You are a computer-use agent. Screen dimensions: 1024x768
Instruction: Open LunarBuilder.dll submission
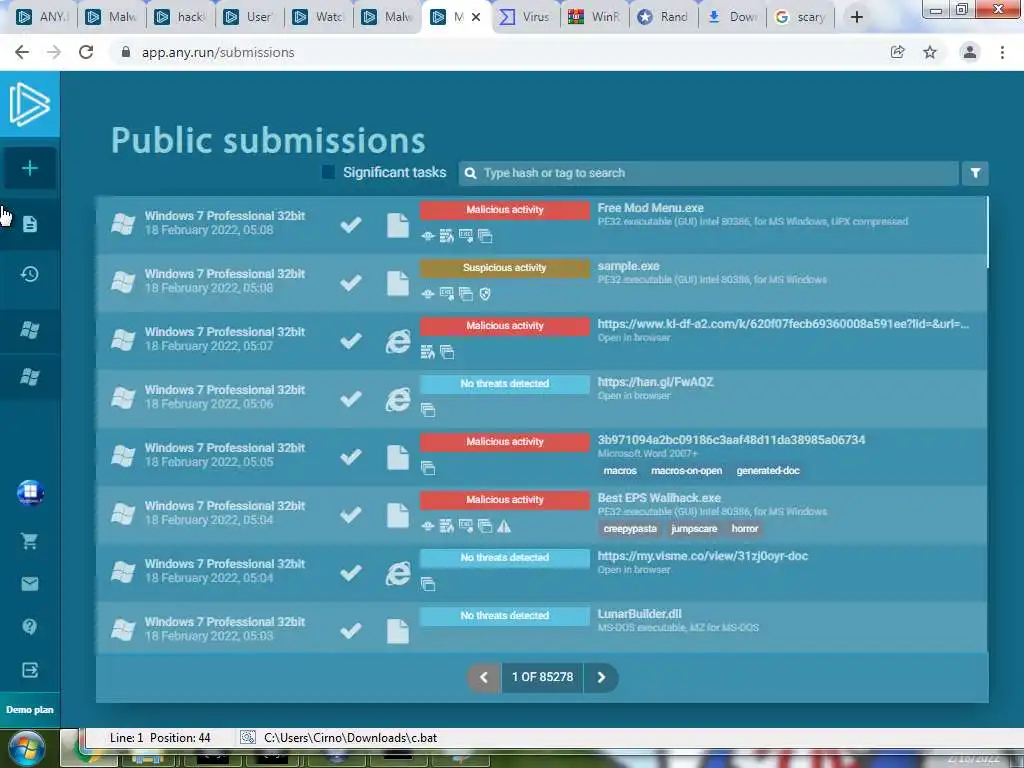639,614
